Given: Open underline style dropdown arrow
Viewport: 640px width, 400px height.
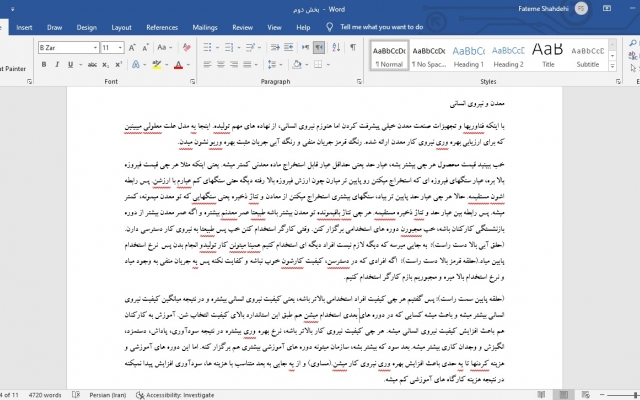Looking at the screenshot, I should [80, 64].
